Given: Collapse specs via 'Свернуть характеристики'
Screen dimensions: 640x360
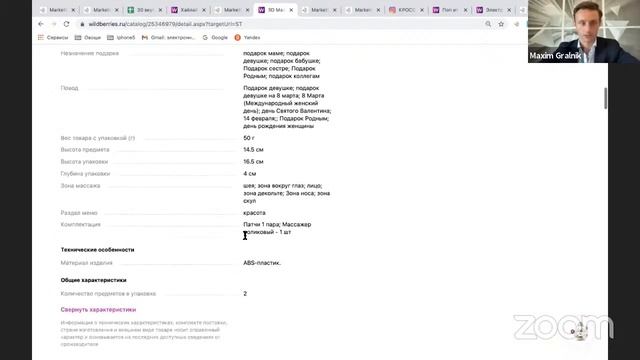Looking at the screenshot, I should (98, 310).
